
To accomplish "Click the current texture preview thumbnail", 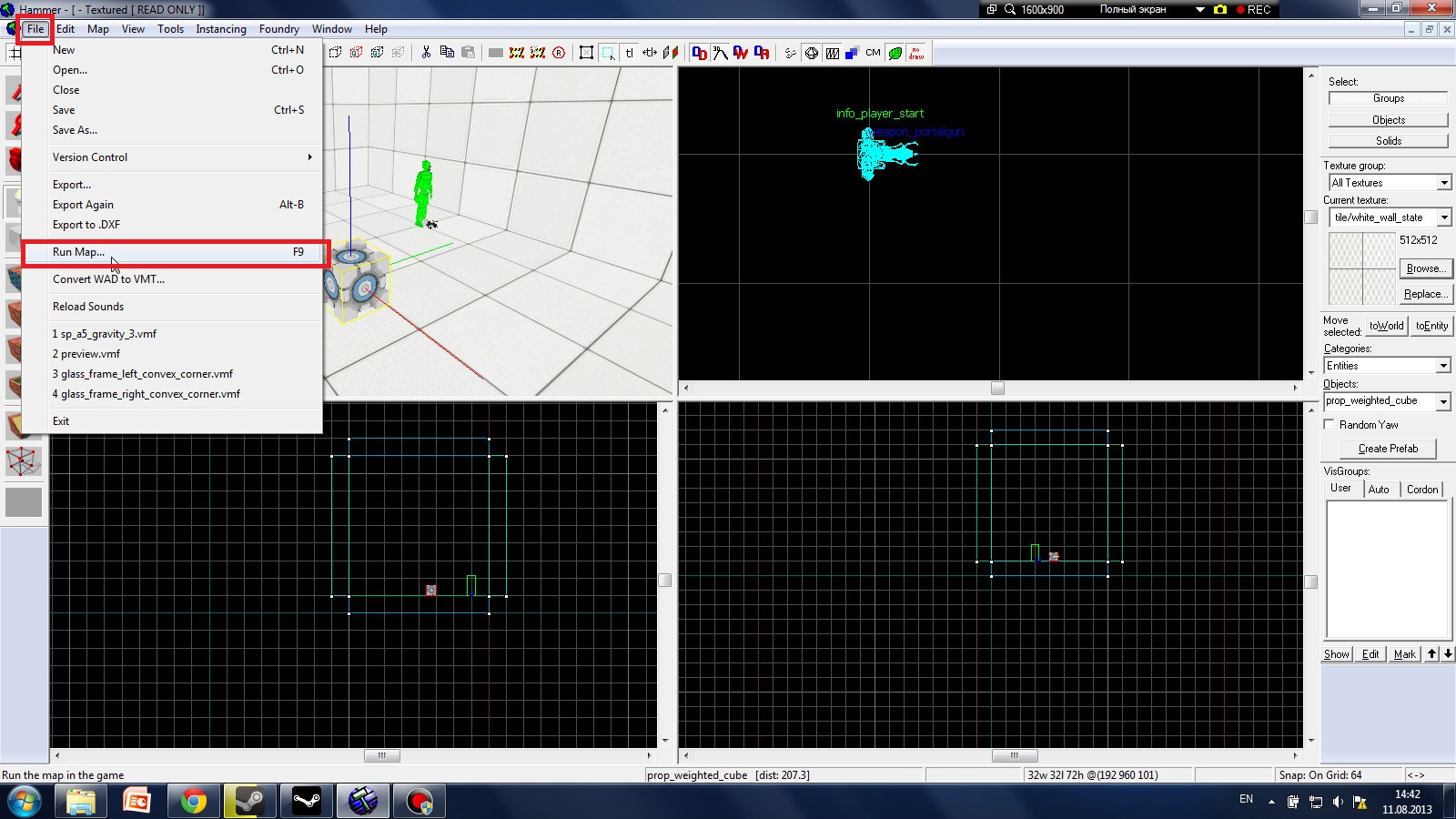I will [1362, 268].
